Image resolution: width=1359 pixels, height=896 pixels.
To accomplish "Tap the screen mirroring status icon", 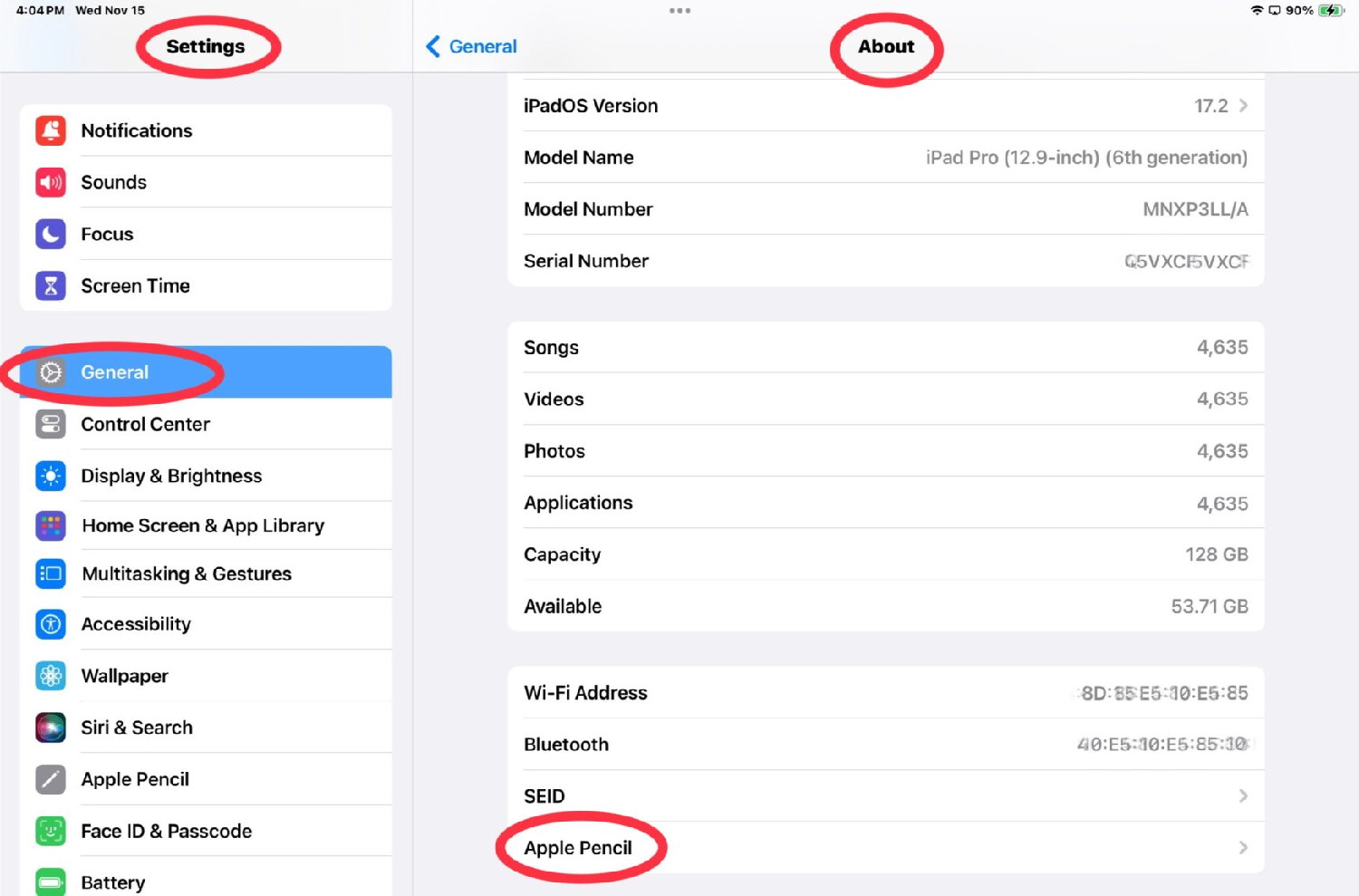I will pos(1275,10).
